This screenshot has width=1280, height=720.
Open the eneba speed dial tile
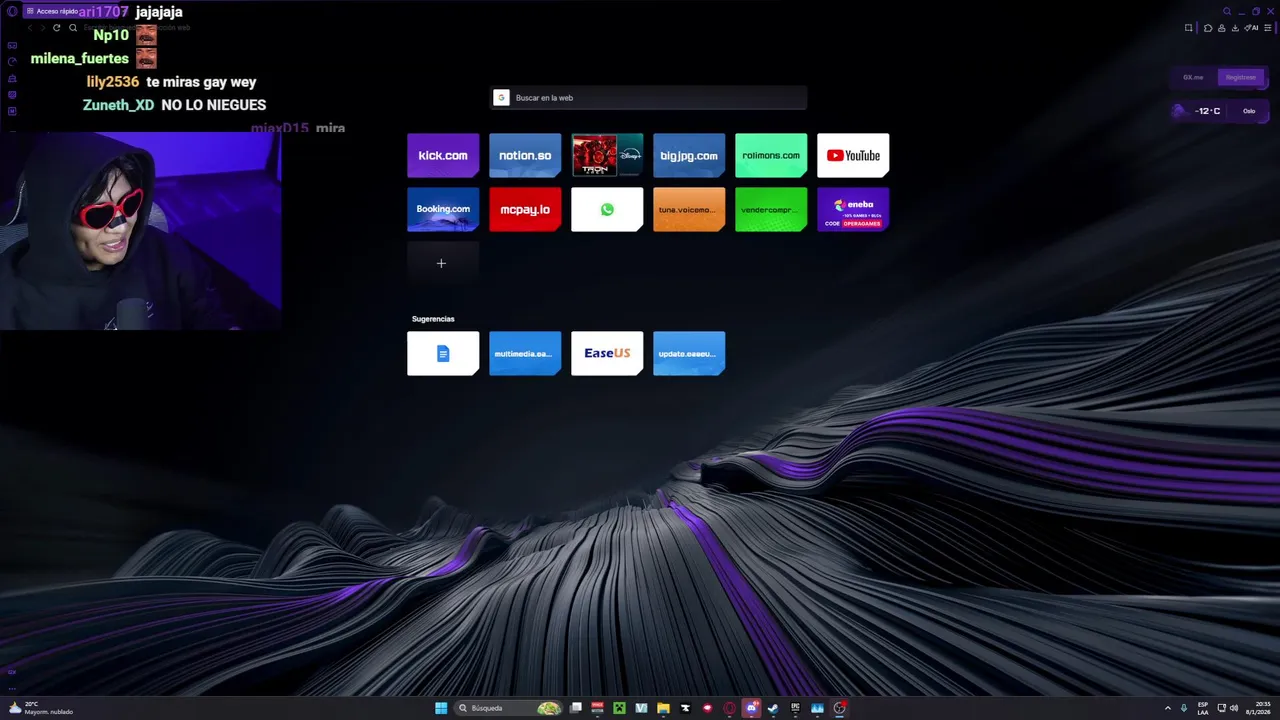tap(853, 209)
